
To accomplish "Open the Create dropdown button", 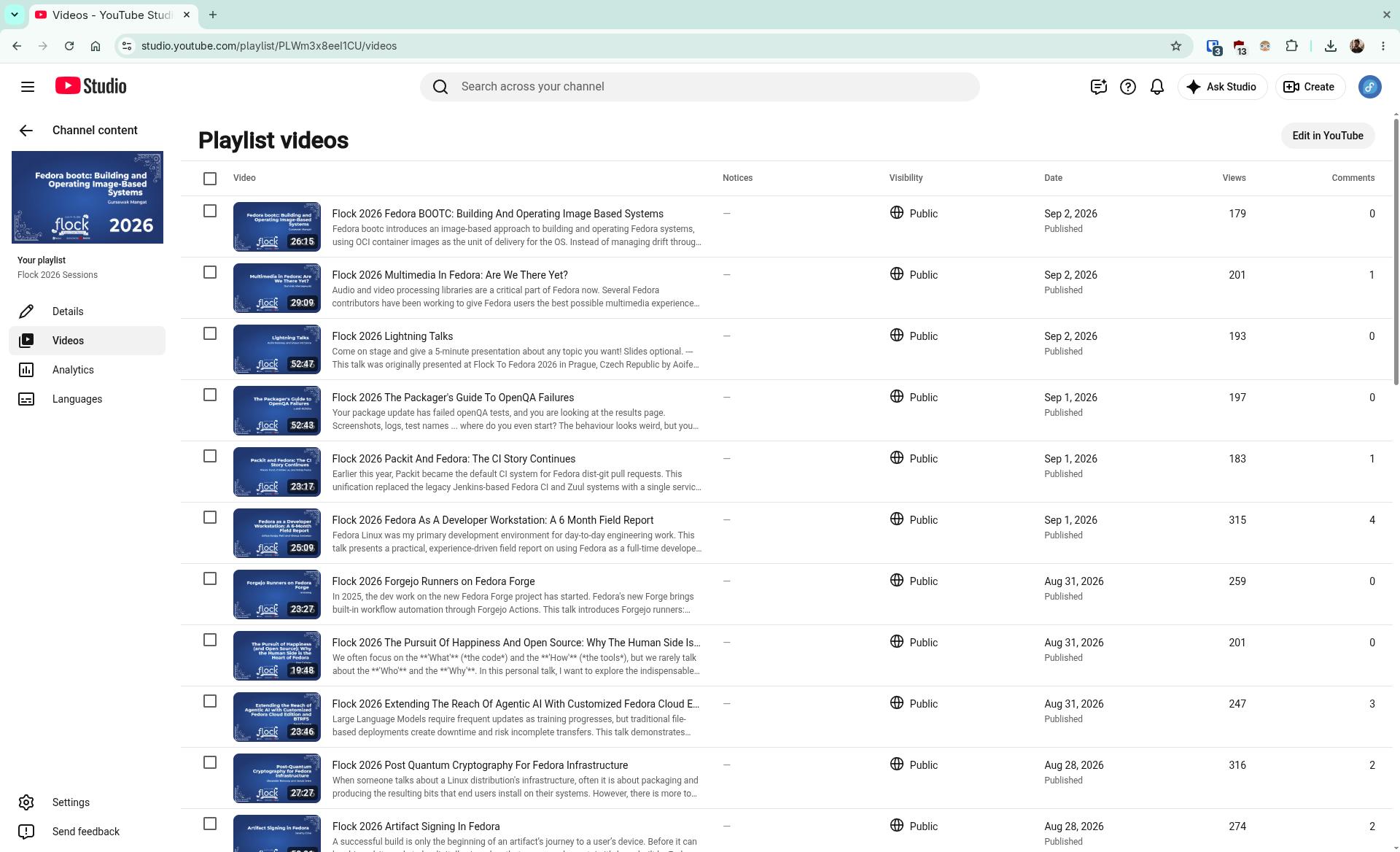I will tap(1310, 87).
